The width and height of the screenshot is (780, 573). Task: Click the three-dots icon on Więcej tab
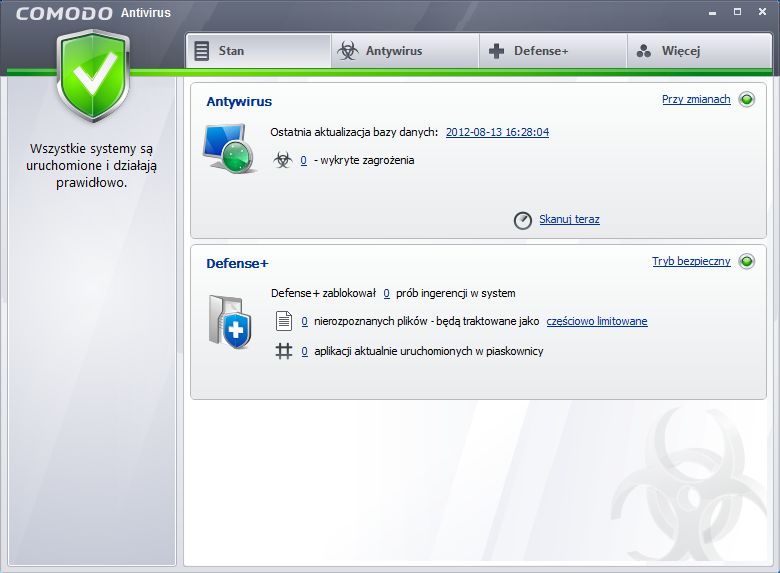click(644, 51)
